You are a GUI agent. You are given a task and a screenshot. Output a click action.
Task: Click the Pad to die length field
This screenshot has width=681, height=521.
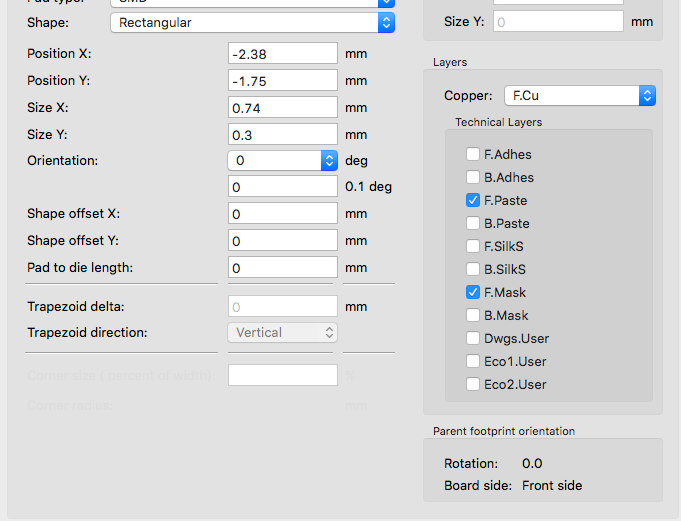coord(282,268)
